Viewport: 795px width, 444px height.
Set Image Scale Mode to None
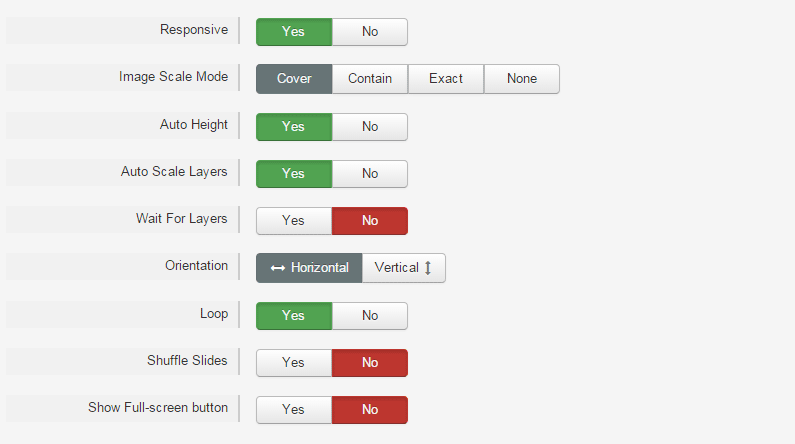tap(522, 79)
